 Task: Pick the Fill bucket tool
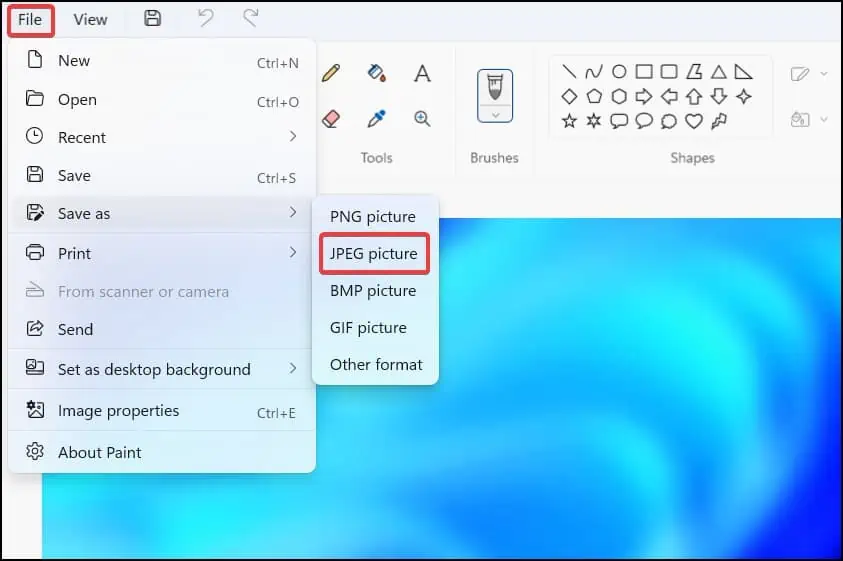coord(377,73)
